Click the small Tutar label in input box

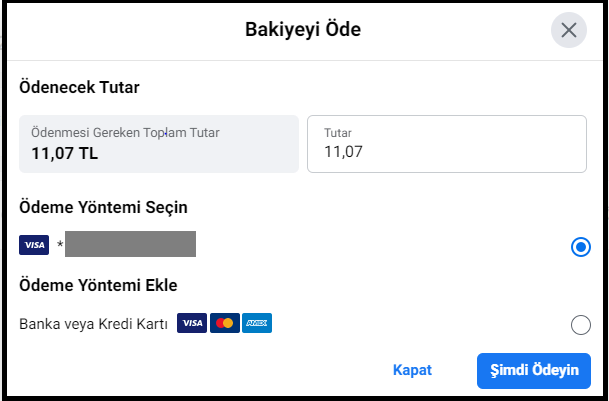pyautogui.click(x=338, y=132)
